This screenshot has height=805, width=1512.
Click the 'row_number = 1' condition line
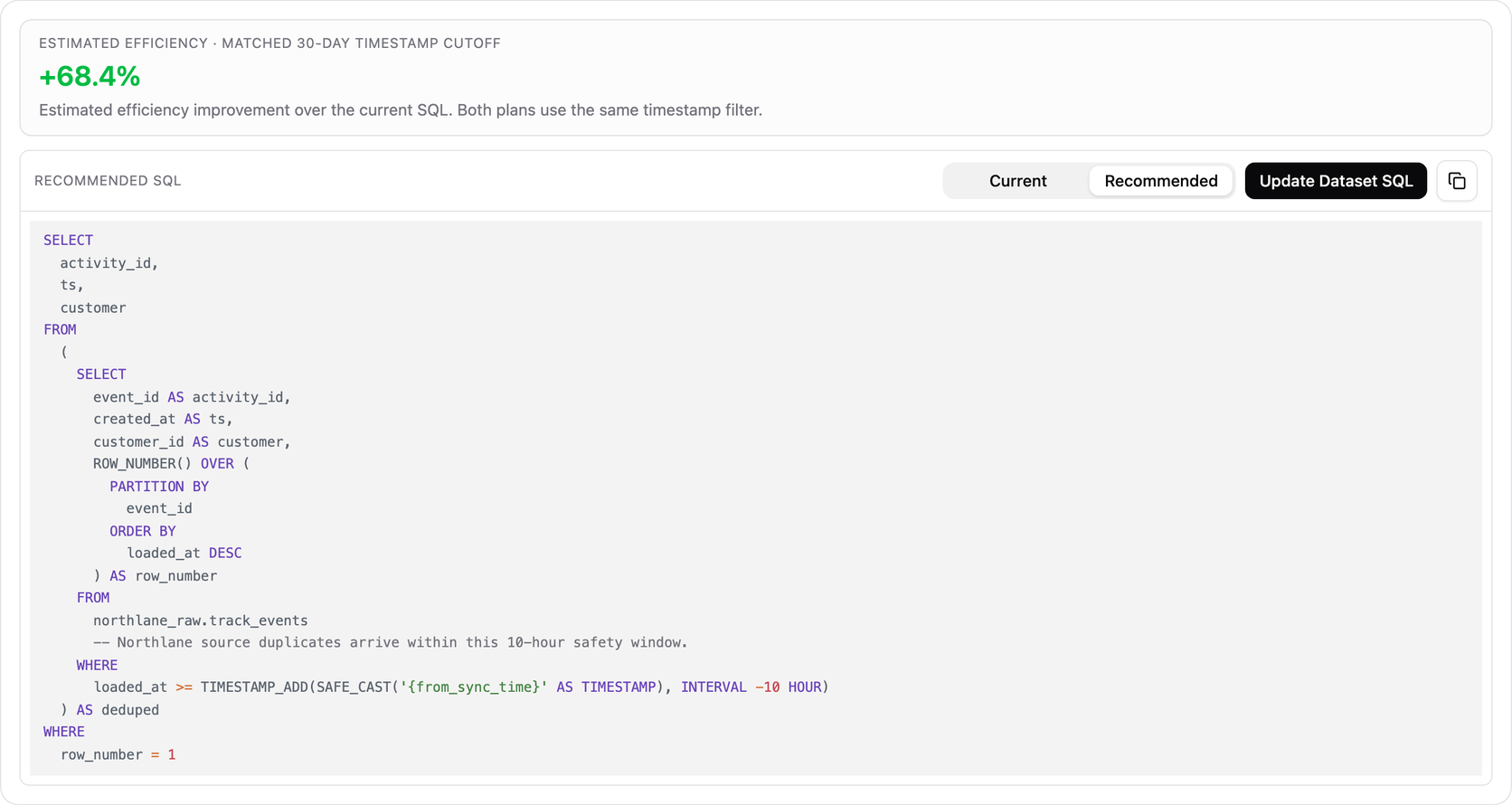(118, 754)
